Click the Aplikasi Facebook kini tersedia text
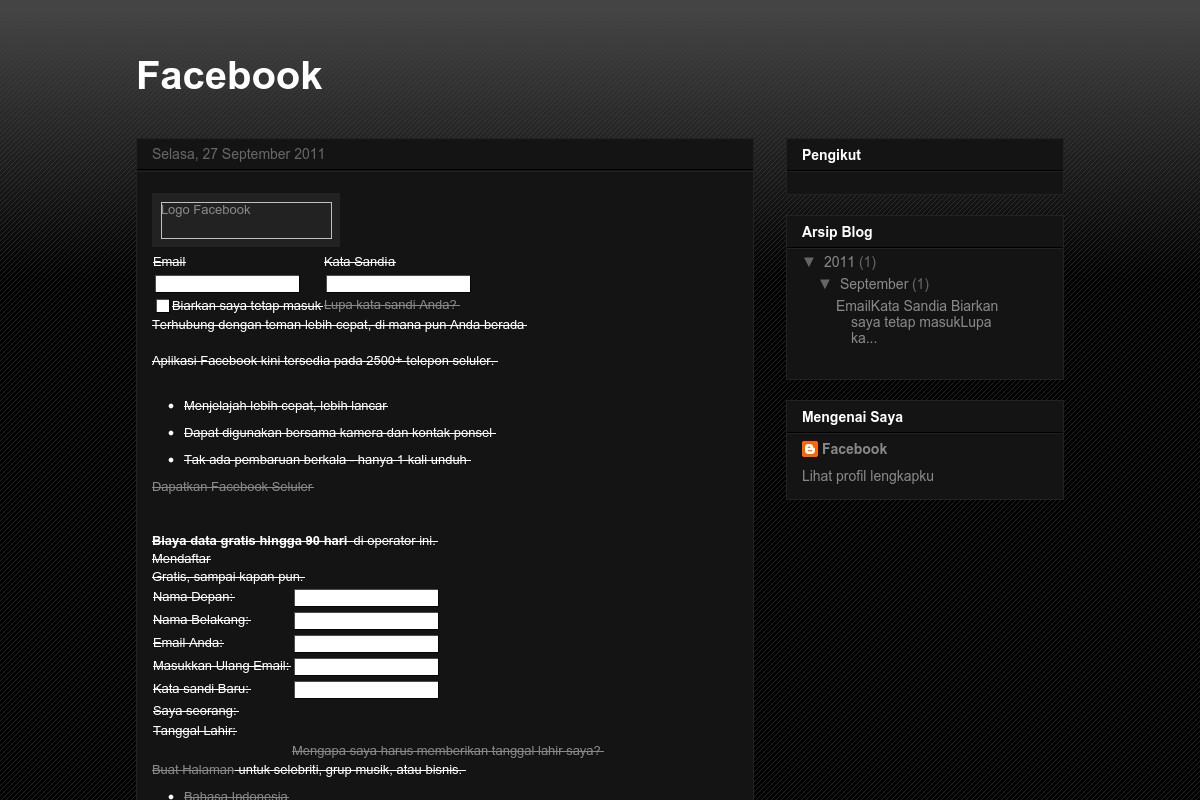This screenshot has height=800, width=1200. (323, 361)
